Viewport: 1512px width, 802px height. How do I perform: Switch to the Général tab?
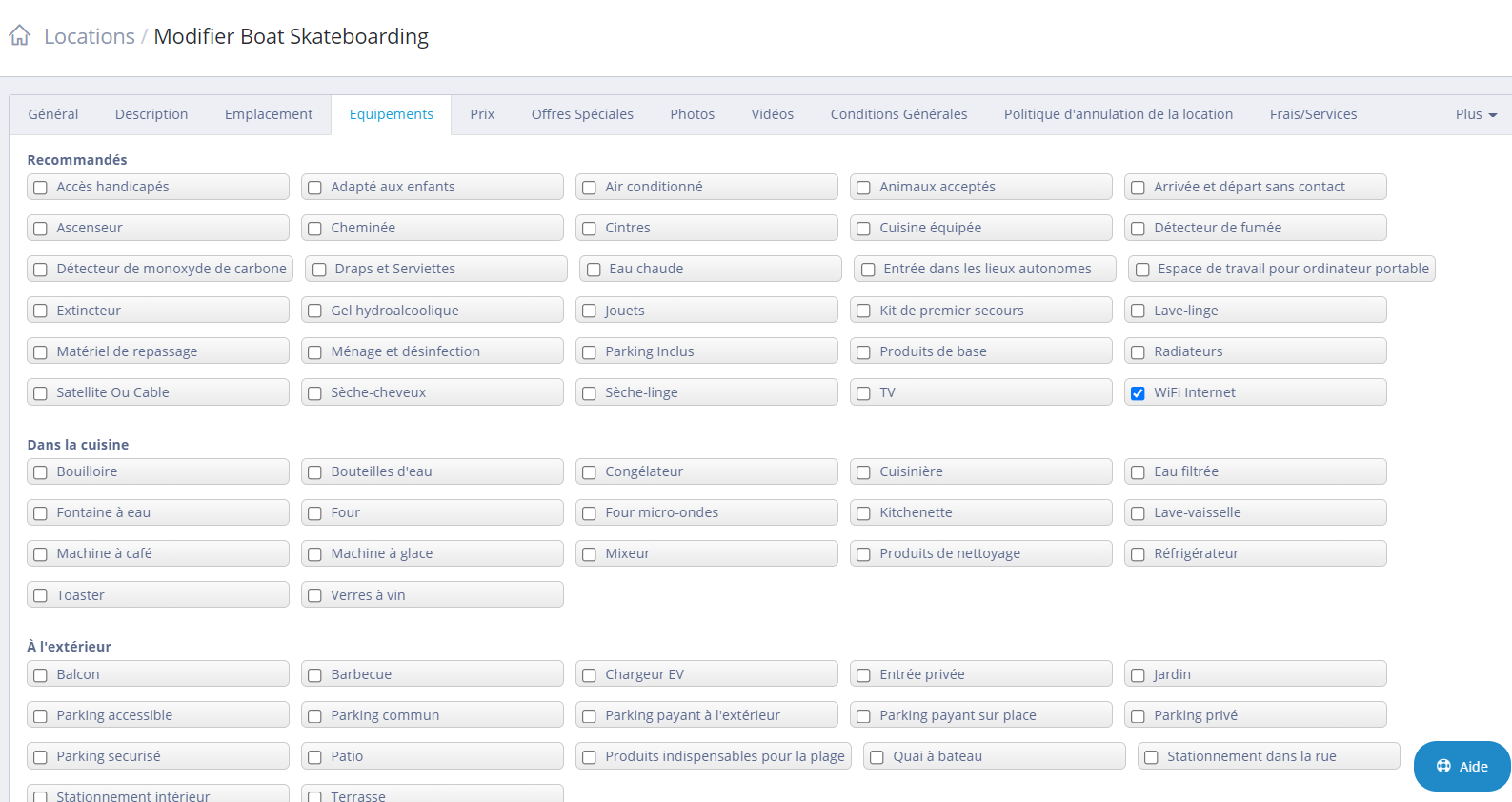pos(53,114)
